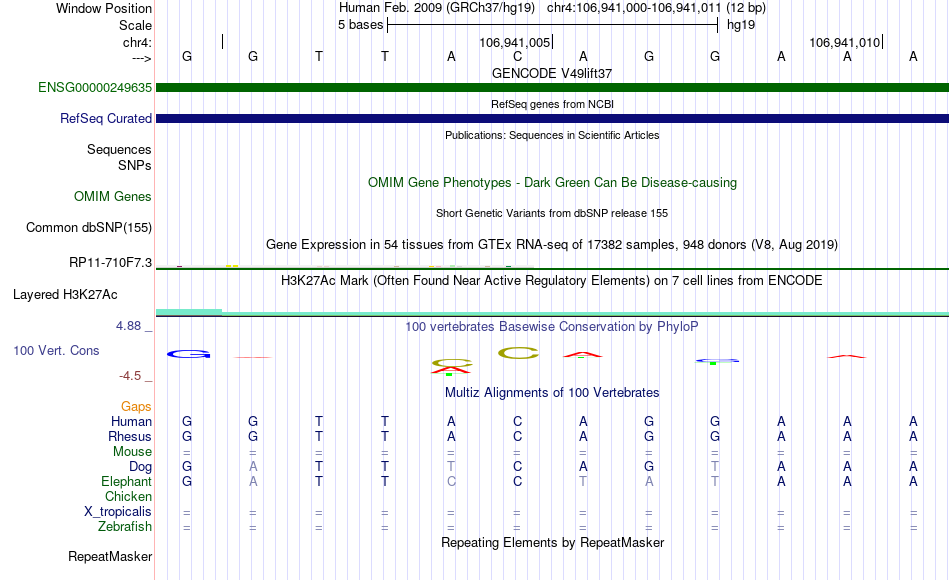The width and height of the screenshot is (950, 580).
Task: Click the RepeatMasker track label
Action: [x=110, y=556]
